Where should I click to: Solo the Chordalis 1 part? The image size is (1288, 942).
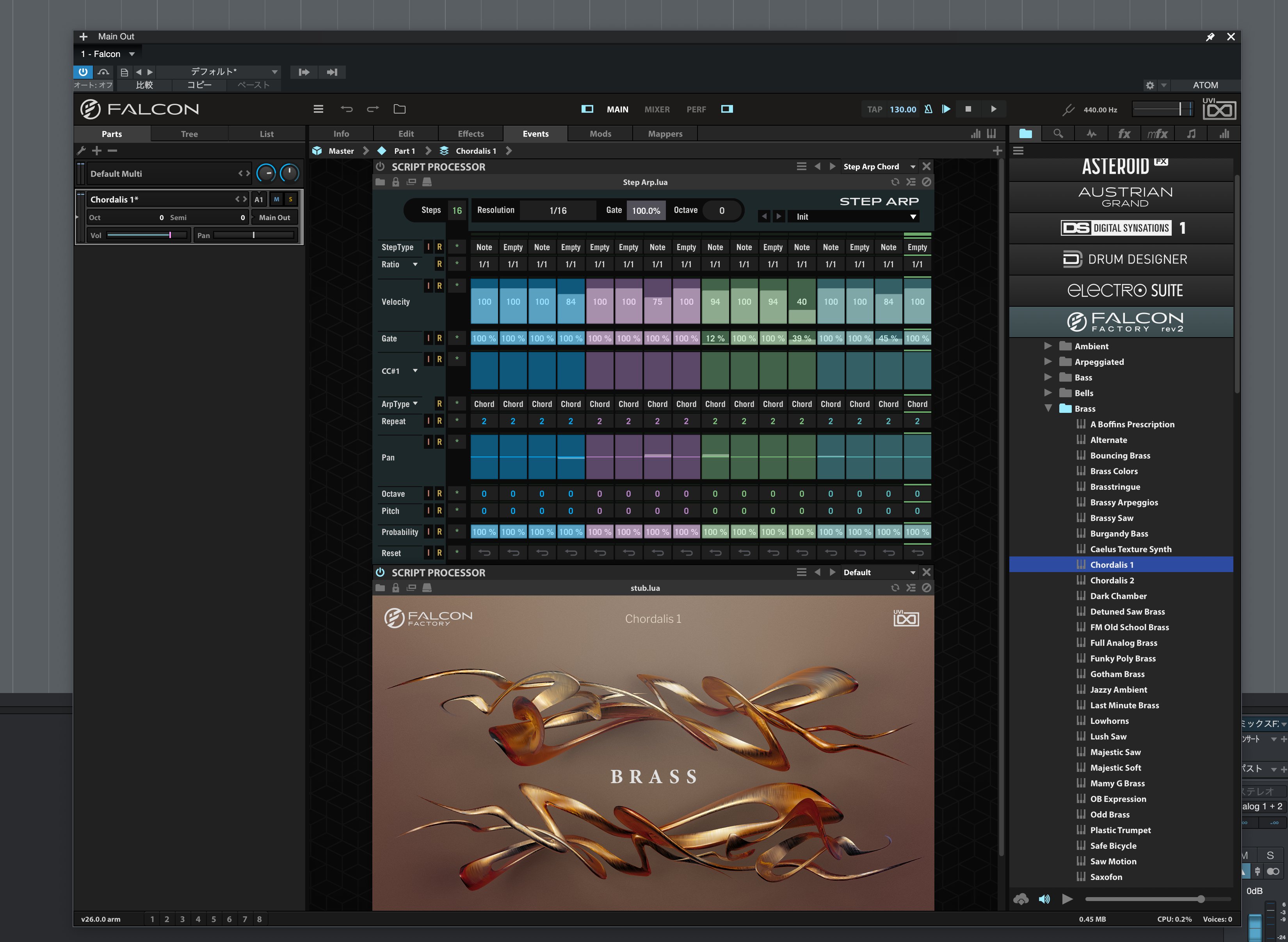click(290, 199)
